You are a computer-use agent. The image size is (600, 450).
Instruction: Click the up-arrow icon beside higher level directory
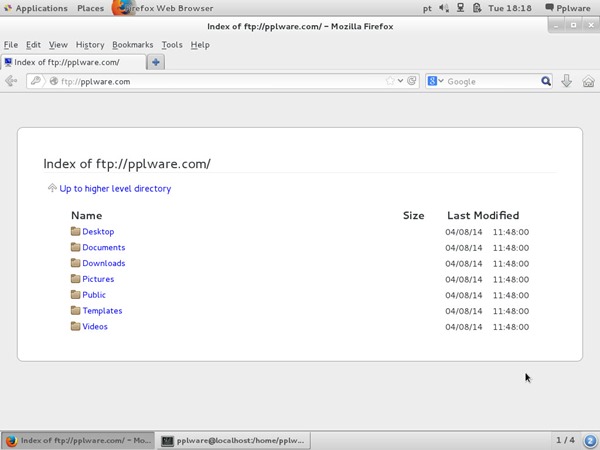click(x=52, y=188)
